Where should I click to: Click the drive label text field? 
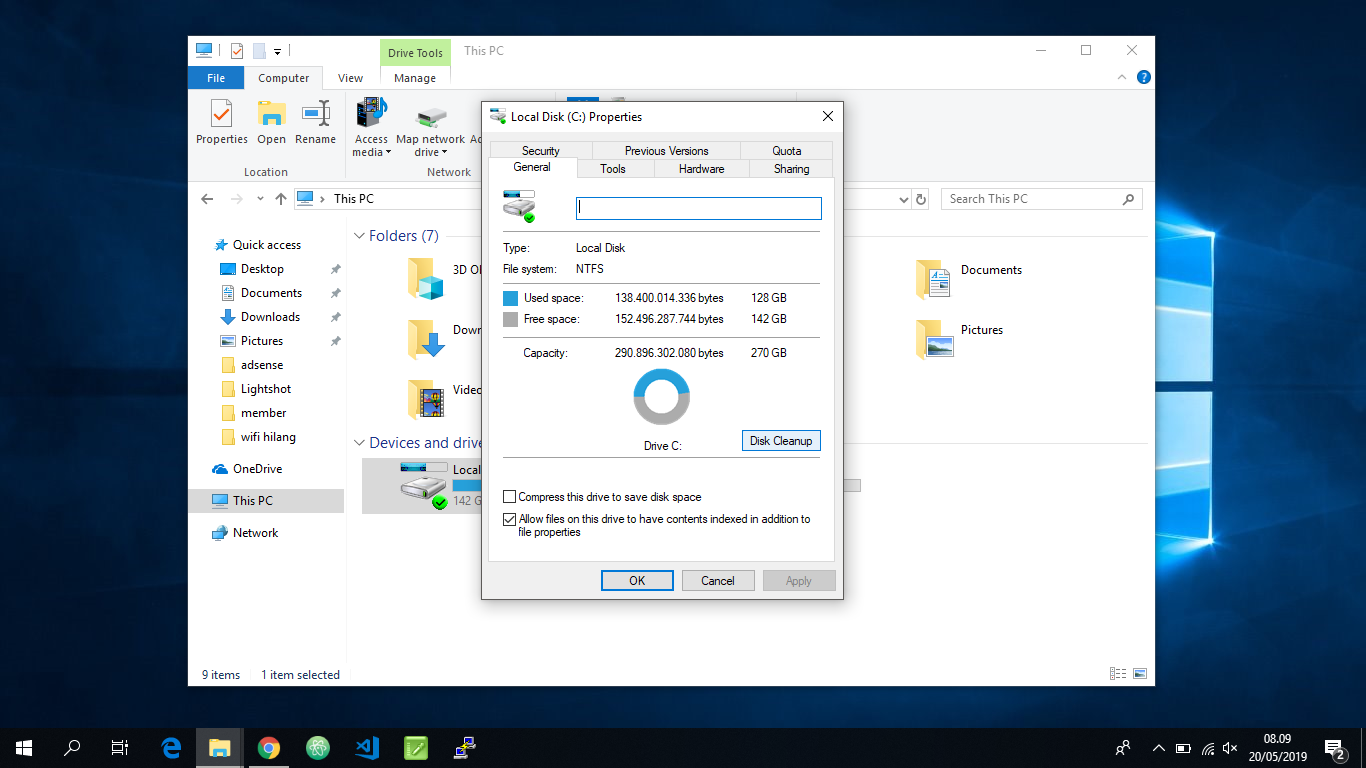click(x=699, y=208)
